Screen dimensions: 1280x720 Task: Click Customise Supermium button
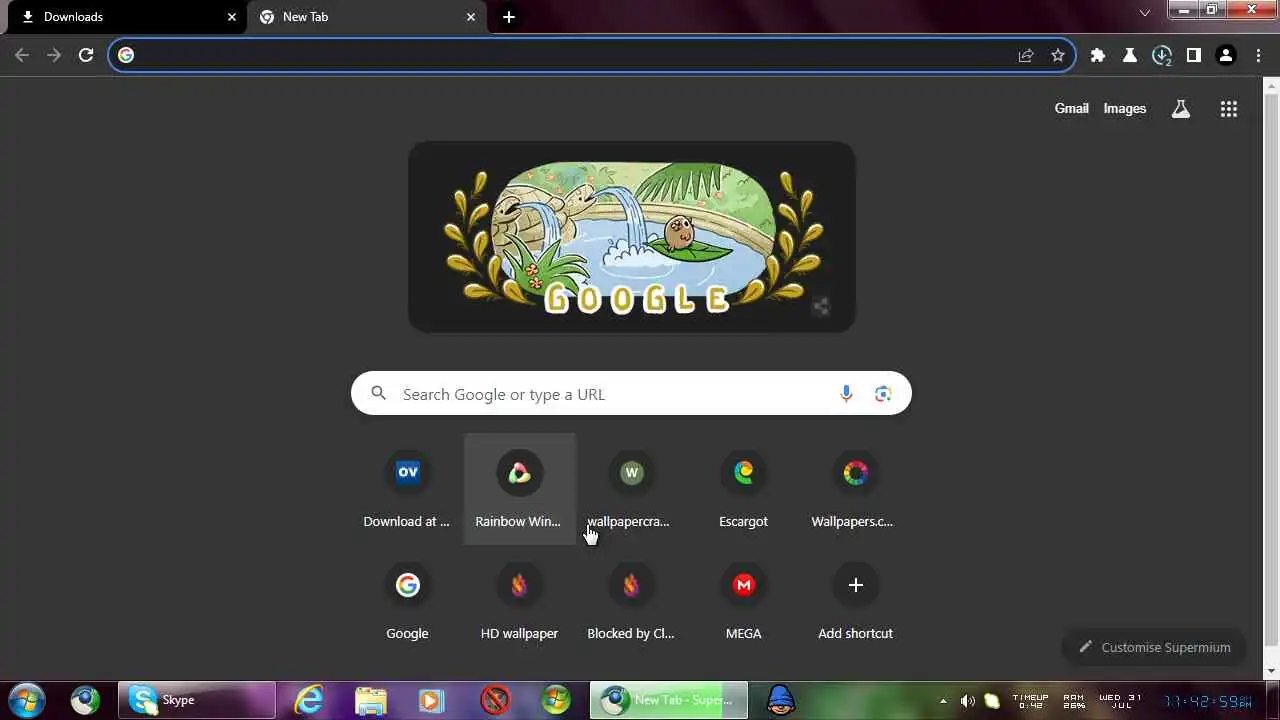tap(1154, 647)
